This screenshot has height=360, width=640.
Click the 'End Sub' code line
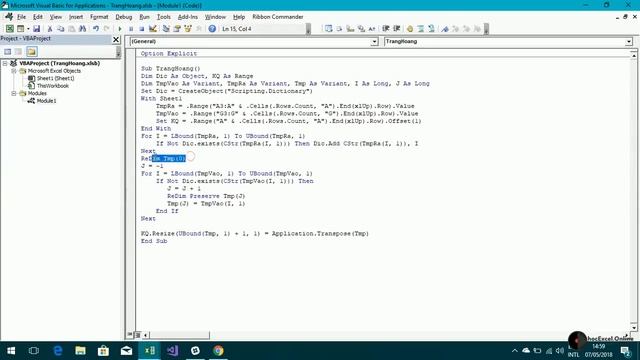click(x=154, y=241)
